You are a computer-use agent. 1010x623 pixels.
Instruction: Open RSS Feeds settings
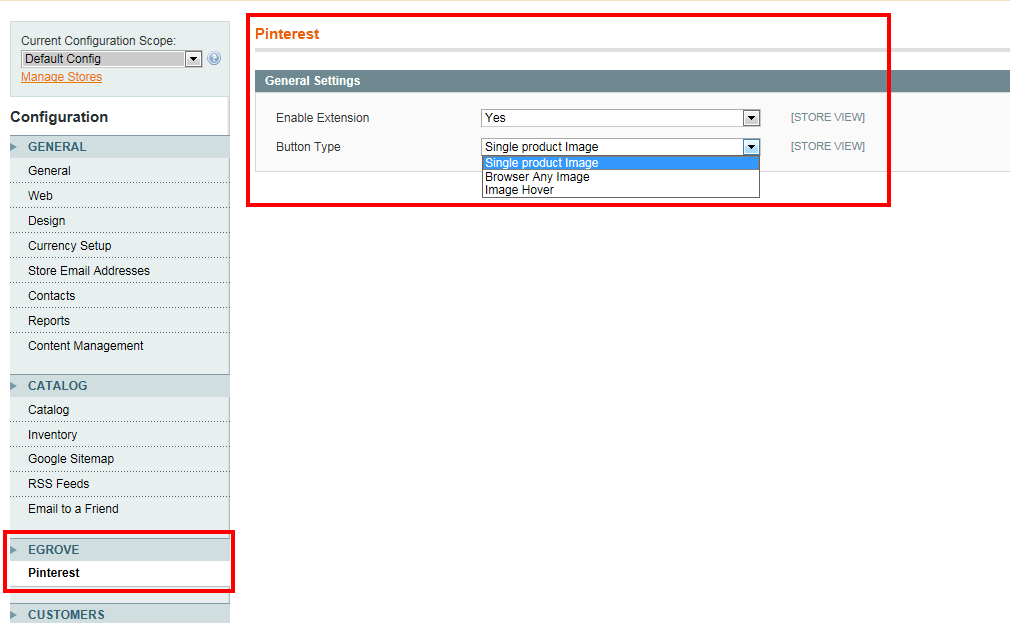click(x=120, y=484)
